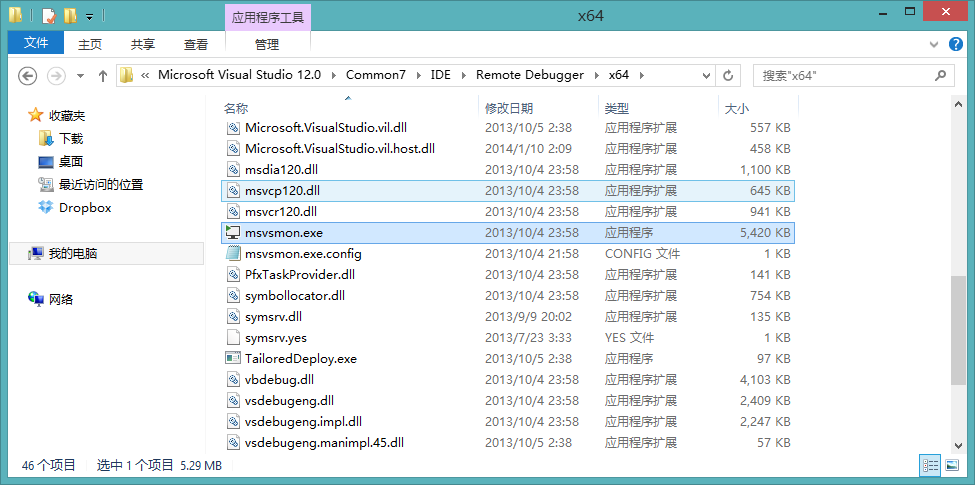This screenshot has width=975, height=485.
Task: Switch to details view icon in status bar
Action: point(929,465)
